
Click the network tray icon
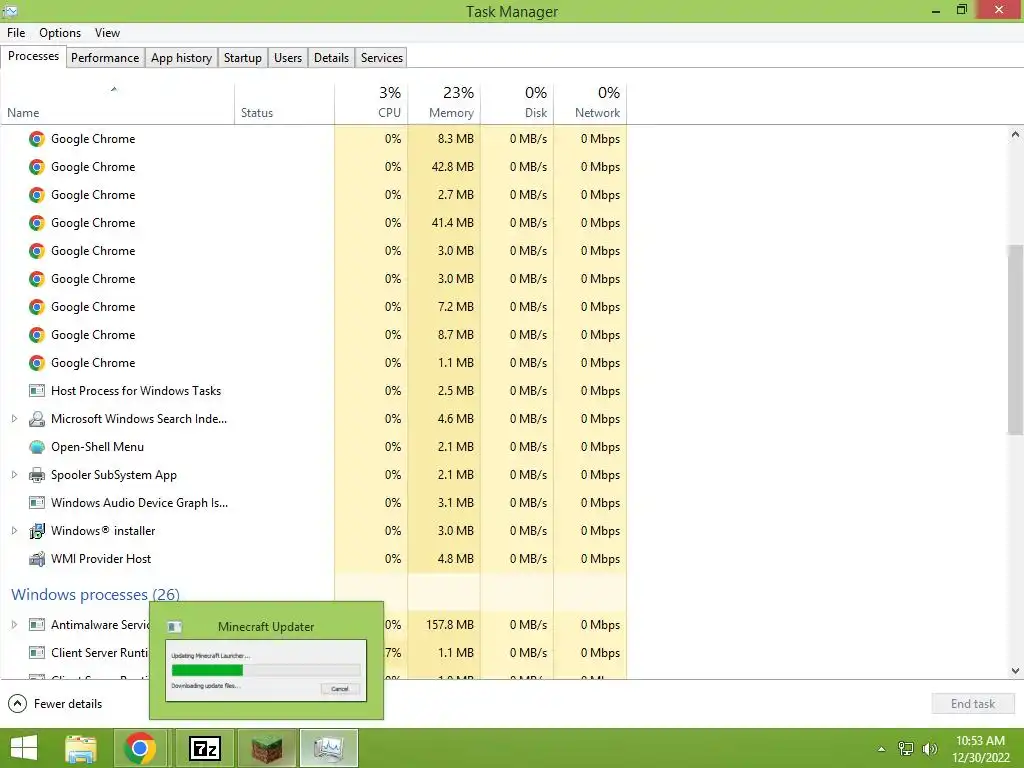[906, 749]
